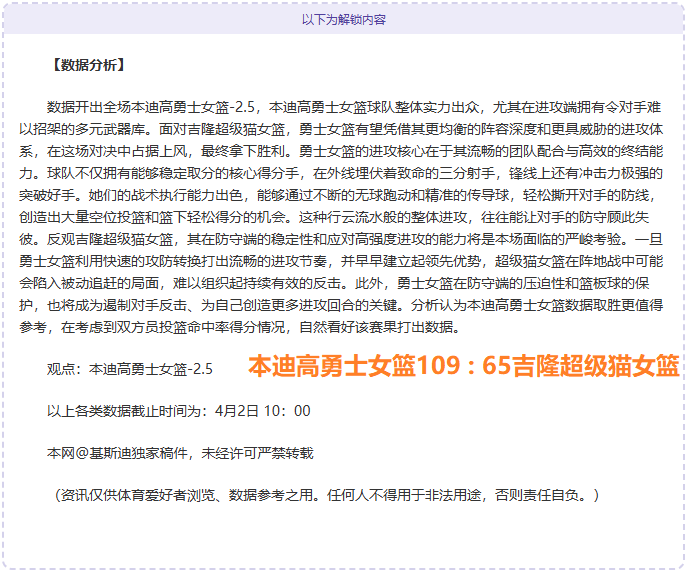Click the '以下为解锁内容' header banner
This screenshot has width=689, height=575.
(x=344, y=19)
